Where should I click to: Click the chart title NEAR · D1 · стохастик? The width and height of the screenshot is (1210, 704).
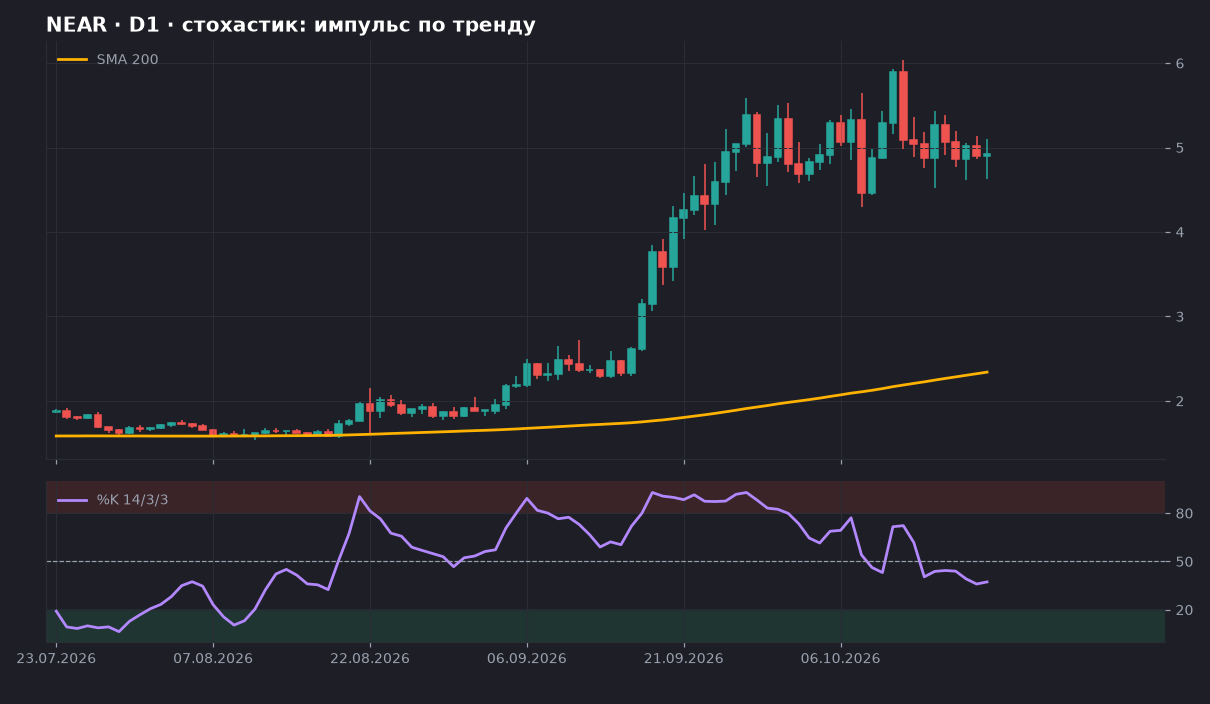290,26
